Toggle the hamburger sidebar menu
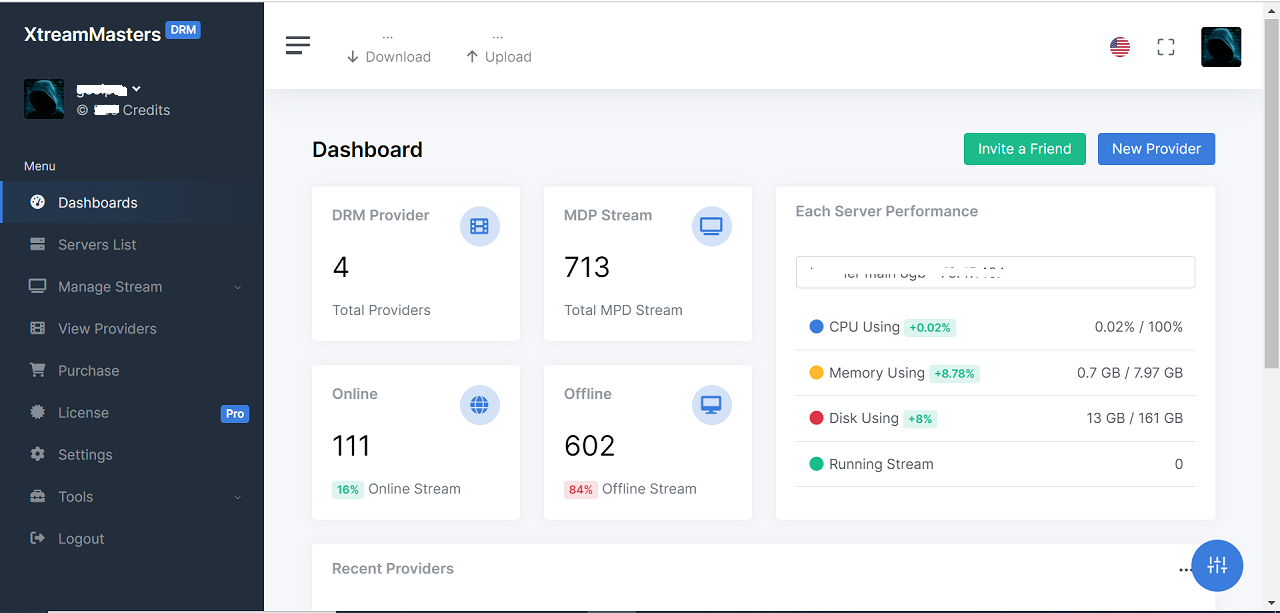Screen dimensions: 1280x613 tap(298, 46)
